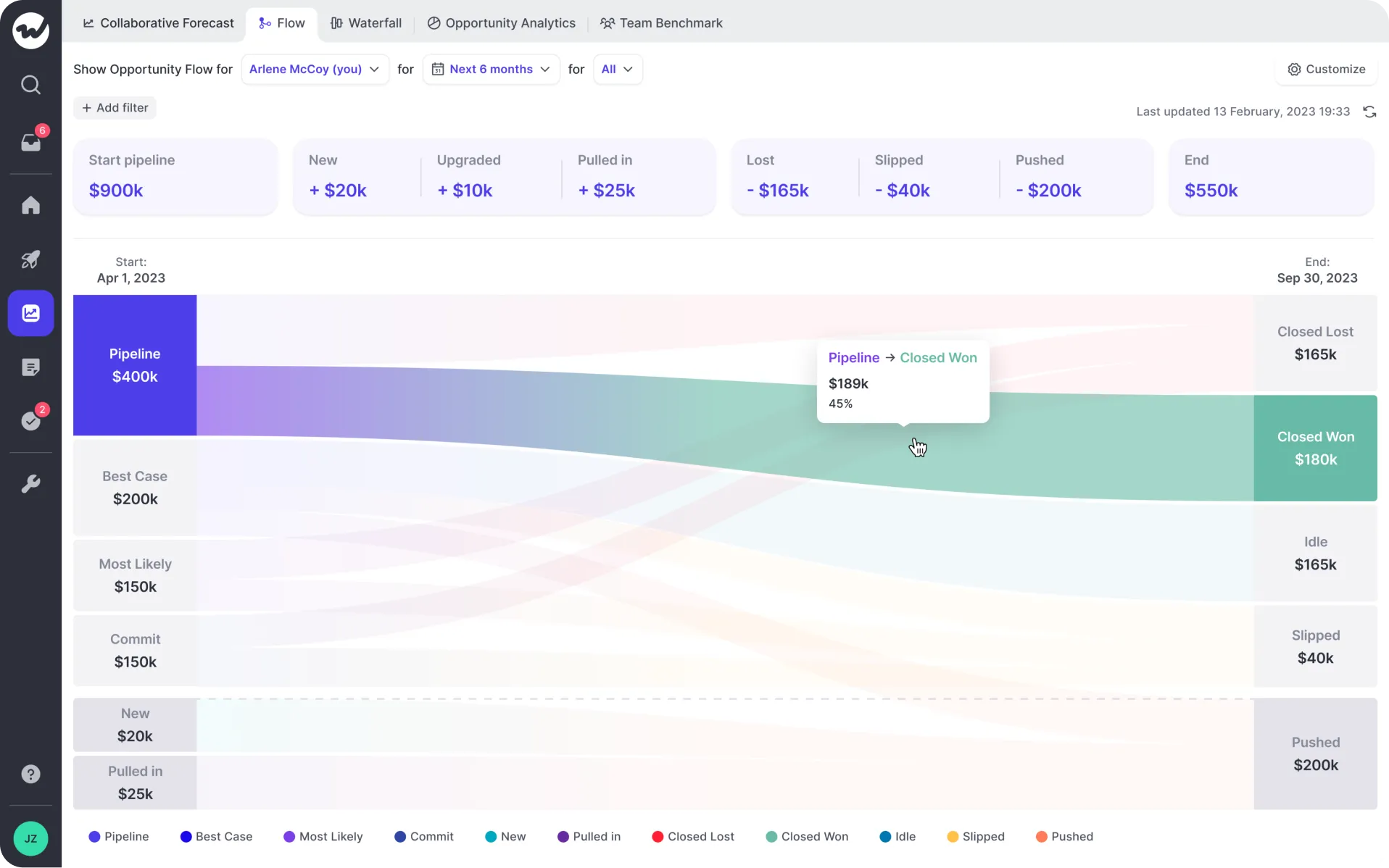Image resolution: width=1389 pixels, height=868 pixels.
Task: Switch to the Waterfall tab
Action: 368,22
